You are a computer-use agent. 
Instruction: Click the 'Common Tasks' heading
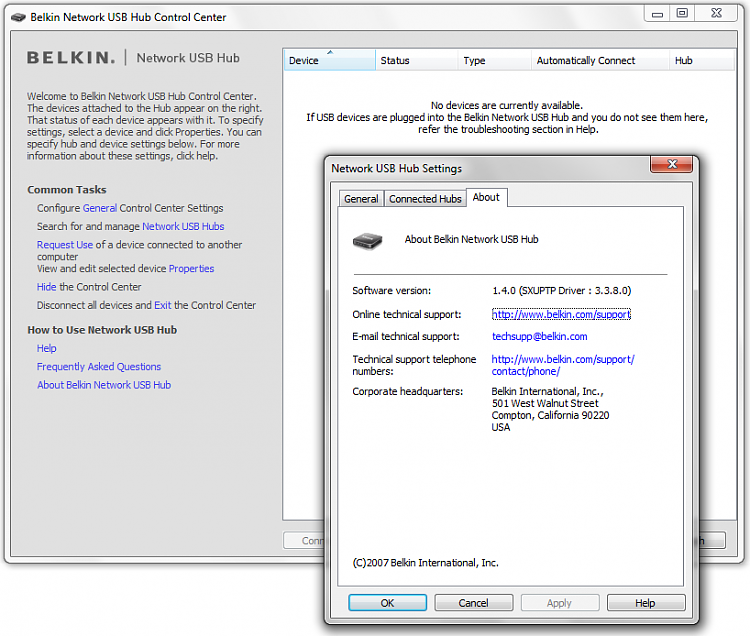pyautogui.click(x=67, y=190)
